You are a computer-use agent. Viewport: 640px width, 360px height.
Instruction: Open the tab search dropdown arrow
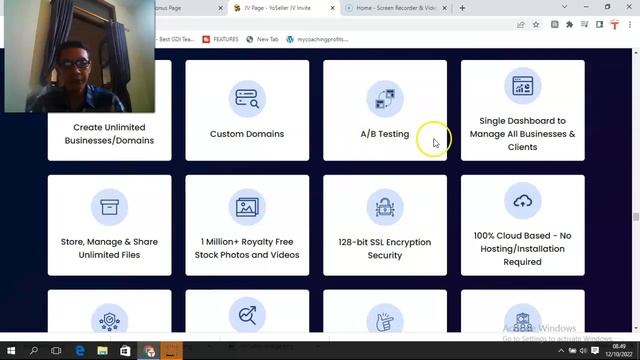[x=564, y=7]
